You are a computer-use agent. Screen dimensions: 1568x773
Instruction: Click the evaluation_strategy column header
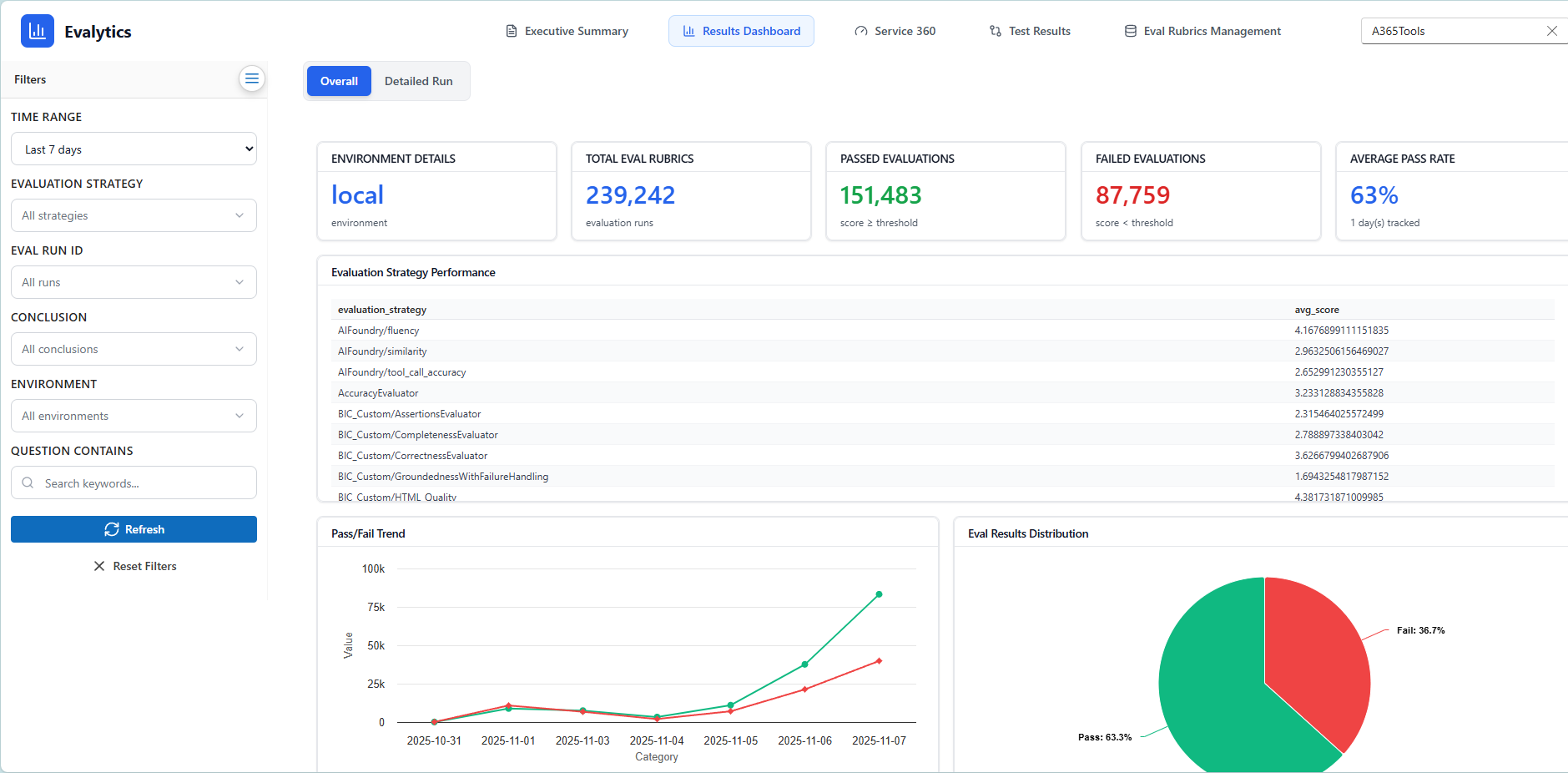(x=382, y=310)
